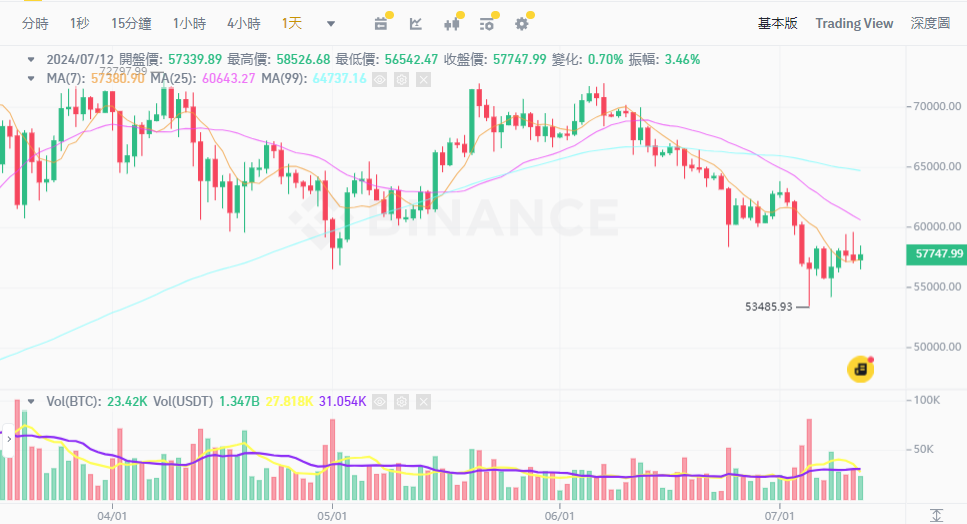Click the yellow floating widget button

[x=860, y=369]
